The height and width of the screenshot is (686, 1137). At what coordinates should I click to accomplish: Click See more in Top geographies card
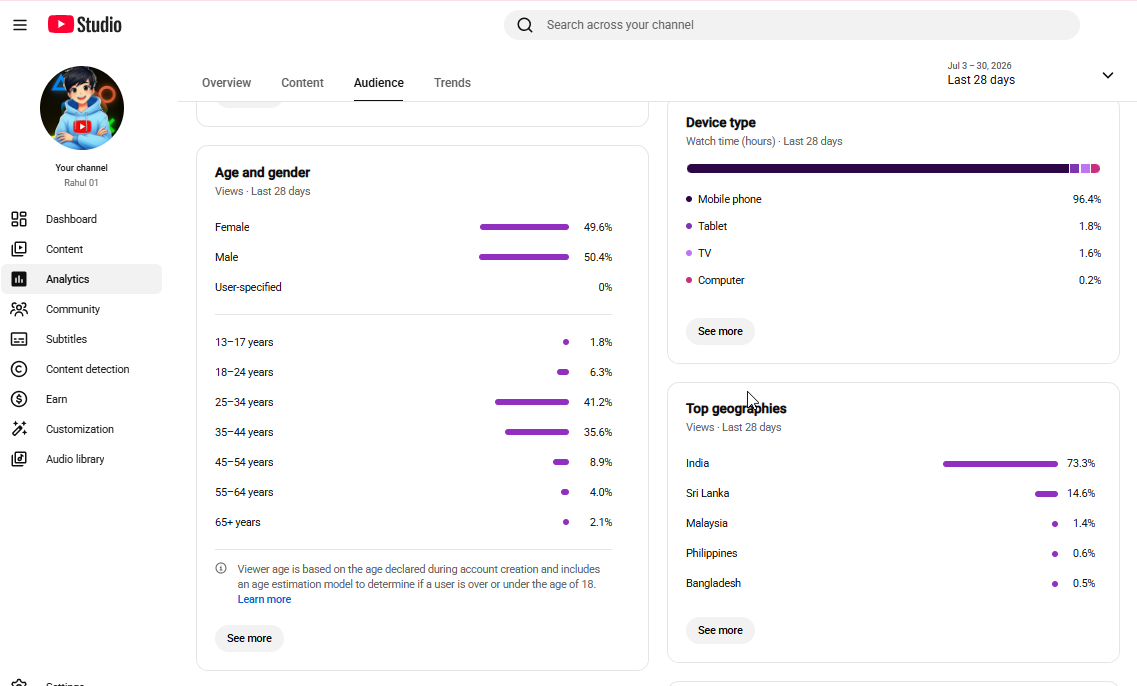[x=720, y=630]
